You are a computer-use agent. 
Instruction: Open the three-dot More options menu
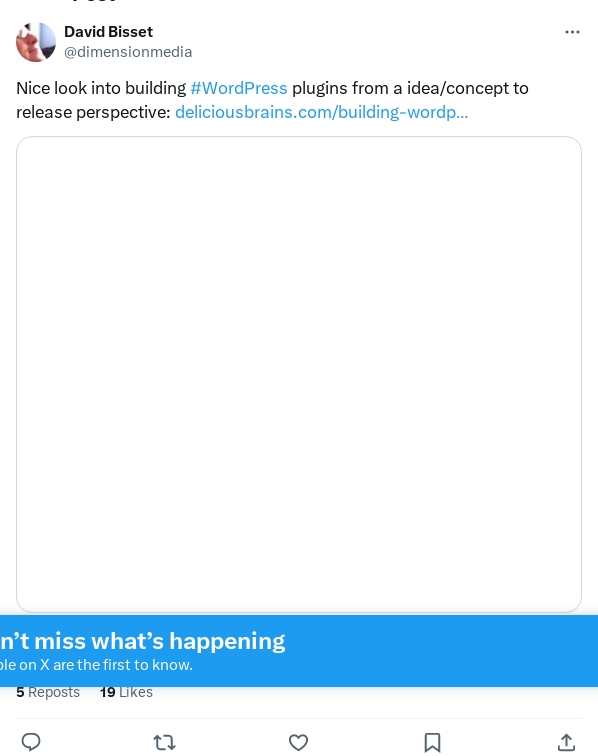coord(572,32)
